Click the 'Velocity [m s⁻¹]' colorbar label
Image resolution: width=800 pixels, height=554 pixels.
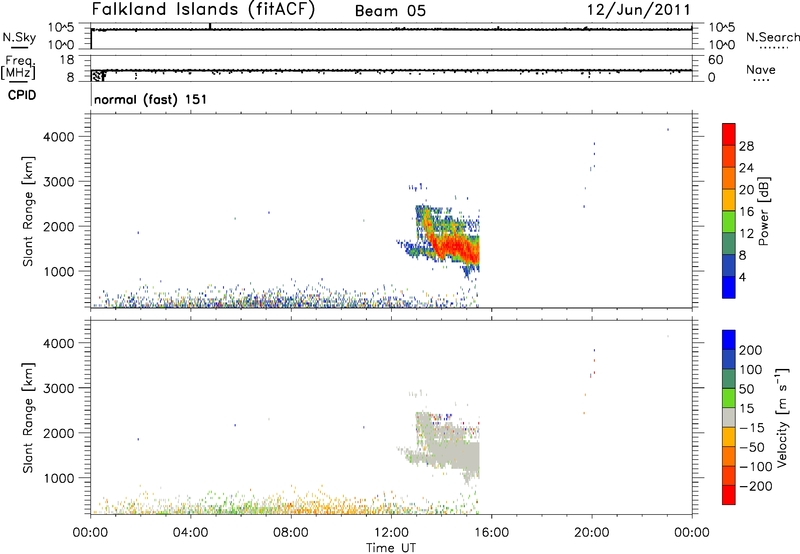click(x=782, y=417)
